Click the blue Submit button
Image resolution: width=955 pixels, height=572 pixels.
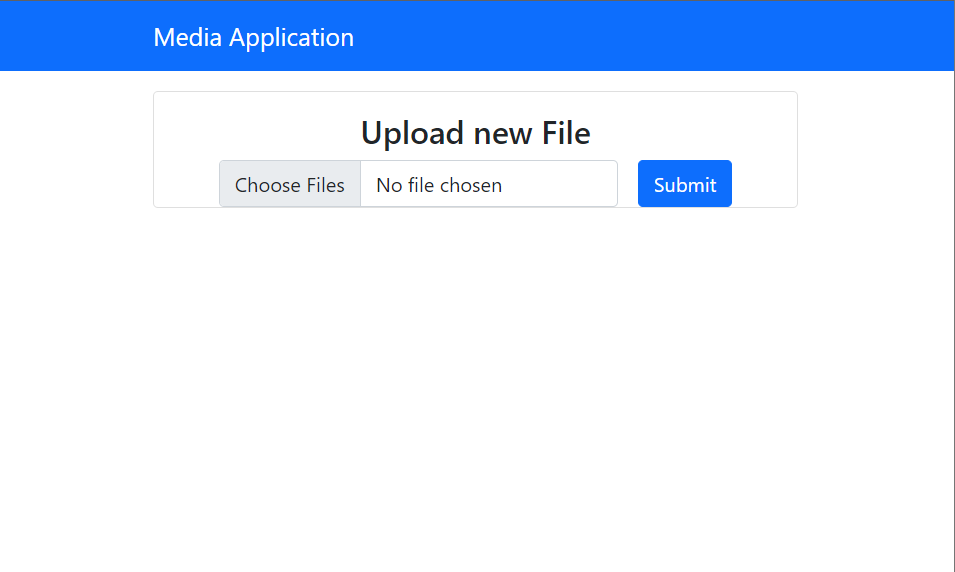(x=684, y=185)
